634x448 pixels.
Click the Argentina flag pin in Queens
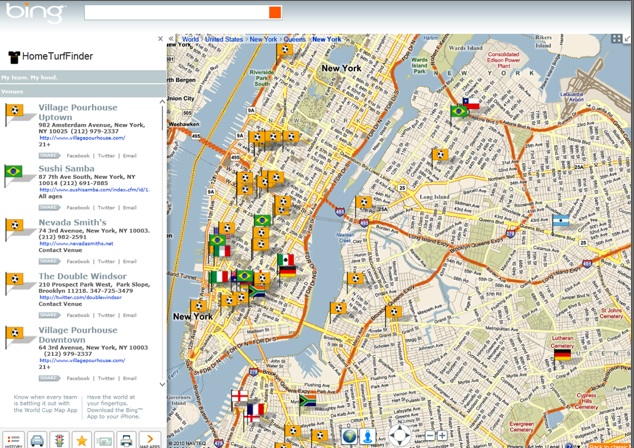(560, 221)
